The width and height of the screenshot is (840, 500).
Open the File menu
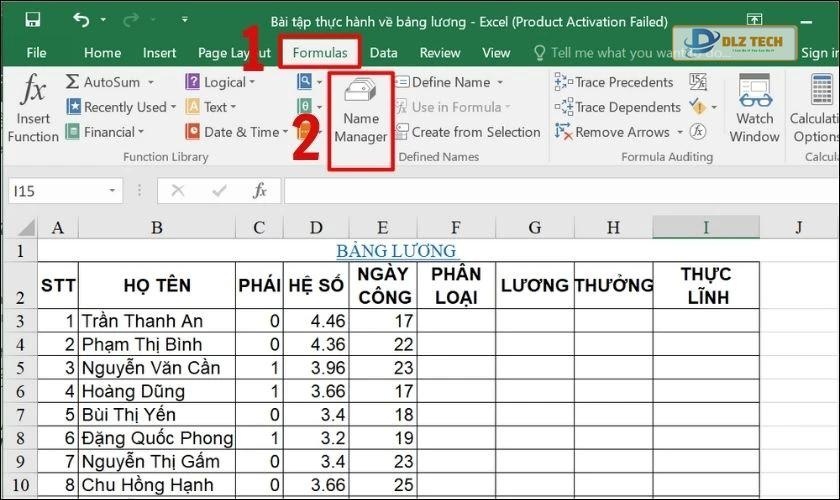coord(36,53)
